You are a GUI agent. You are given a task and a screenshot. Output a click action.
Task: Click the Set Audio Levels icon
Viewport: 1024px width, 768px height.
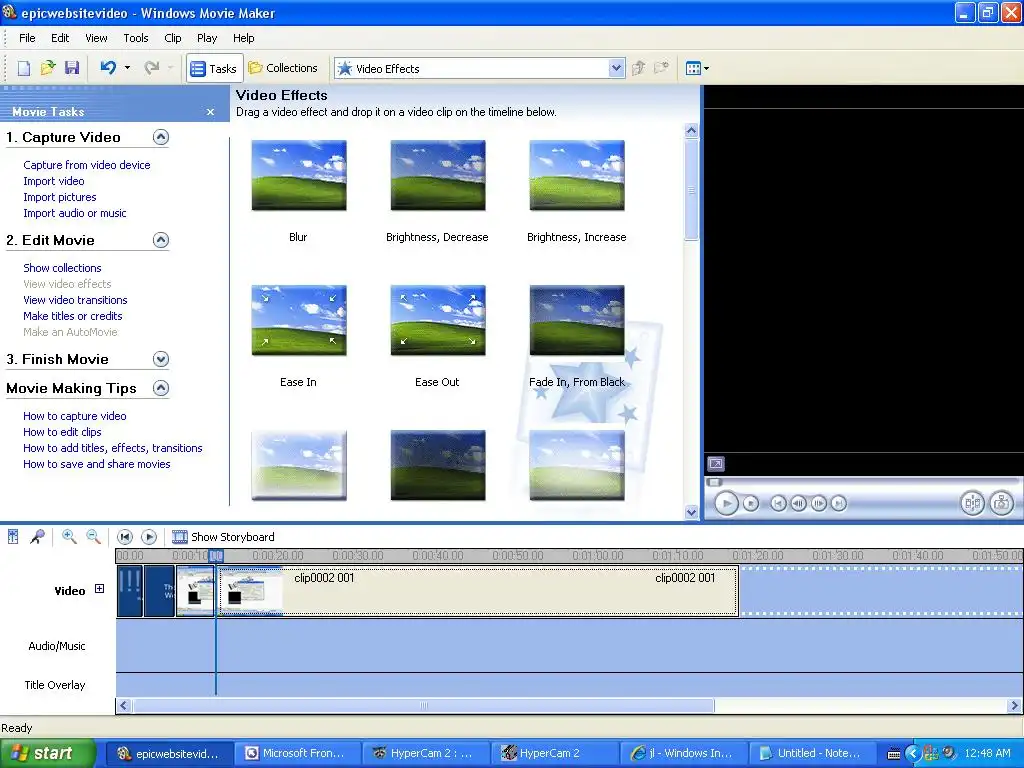[12, 537]
